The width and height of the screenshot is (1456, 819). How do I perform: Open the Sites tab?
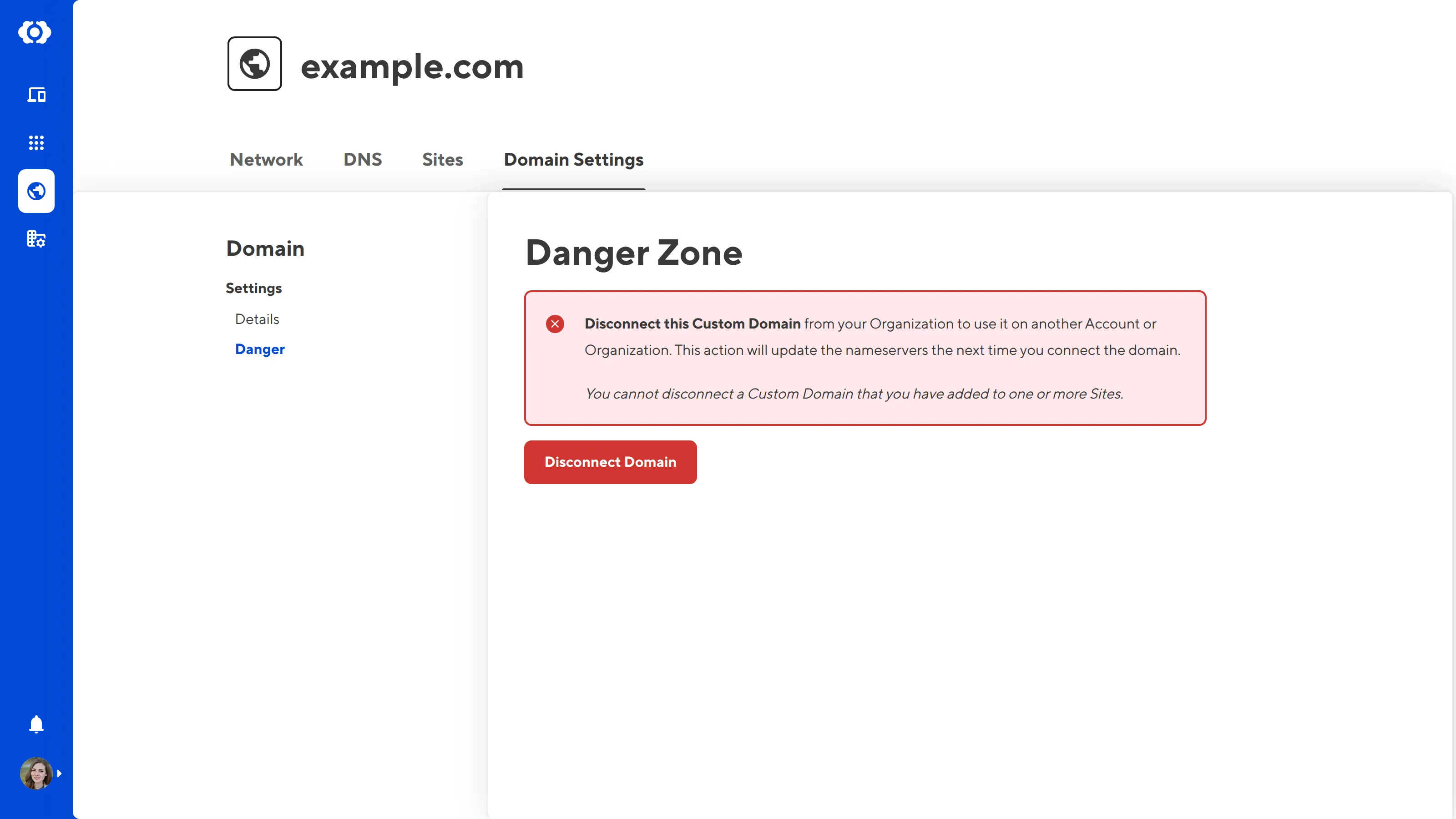coord(442,159)
